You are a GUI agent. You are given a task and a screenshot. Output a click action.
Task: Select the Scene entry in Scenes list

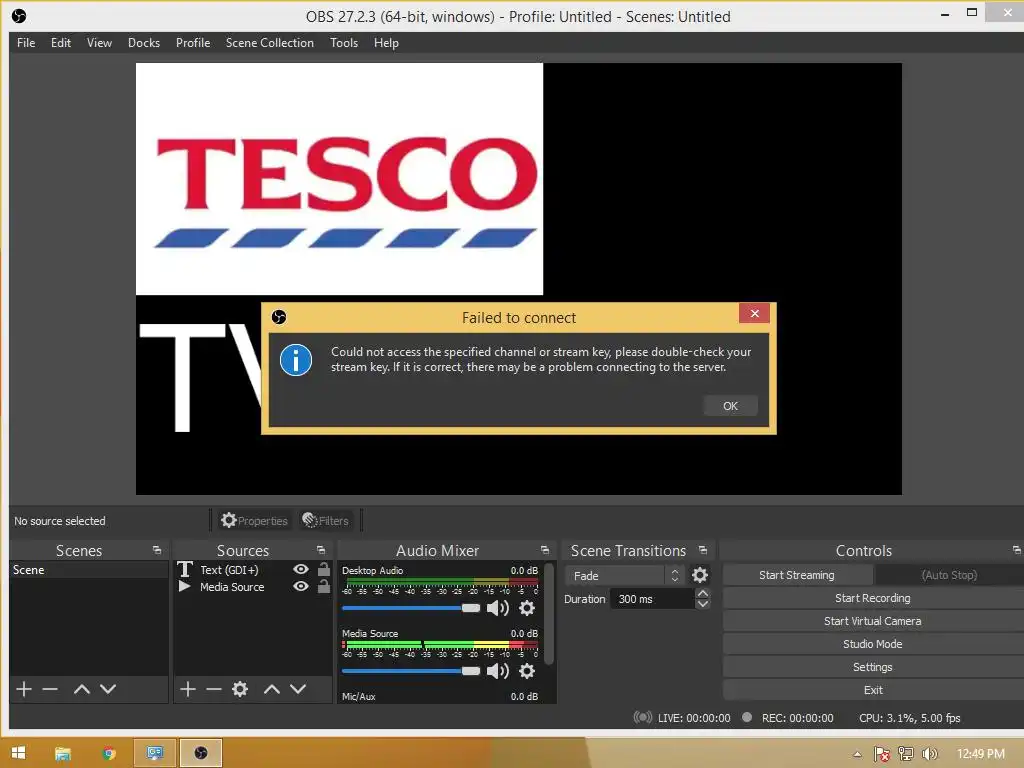(89, 569)
